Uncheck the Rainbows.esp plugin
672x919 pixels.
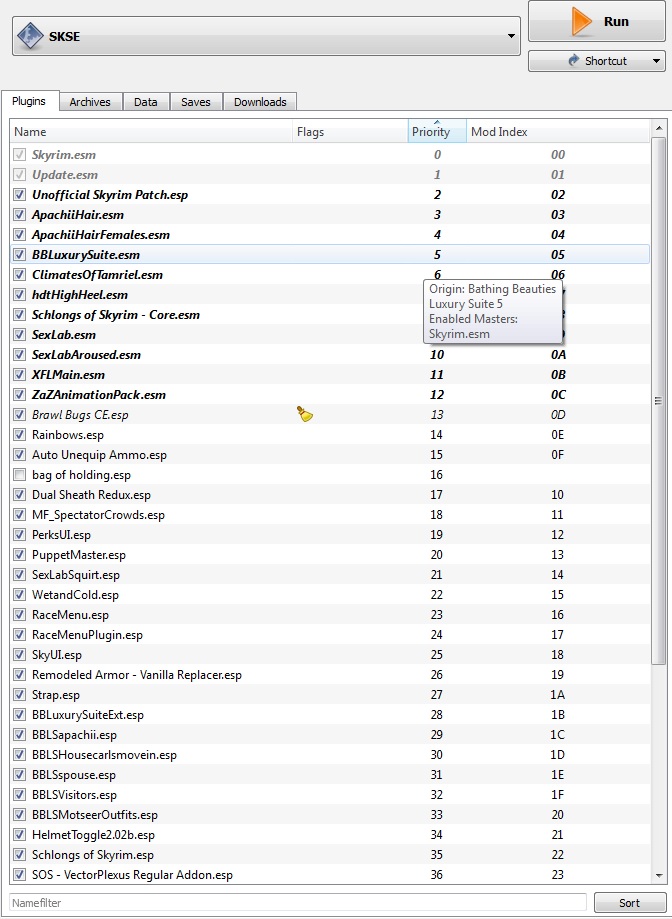point(20,435)
